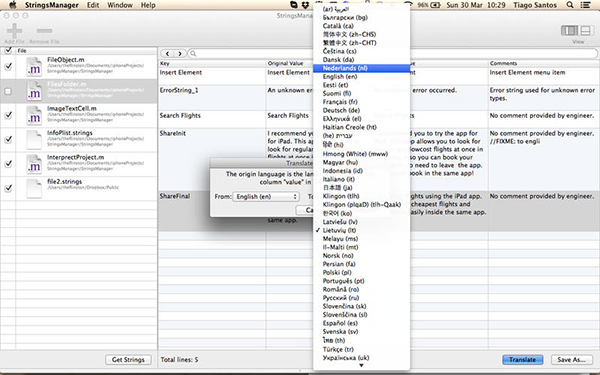This screenshot has width=600, height=375.
Task: Uncheck the FileObject.m checkbox
Action: click(8, 66)
